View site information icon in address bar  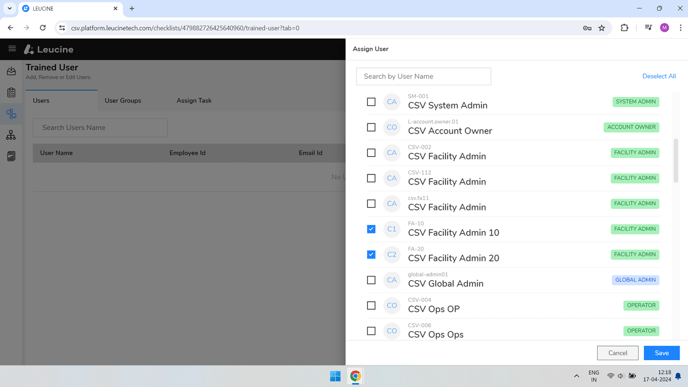(x=62, y=28)
